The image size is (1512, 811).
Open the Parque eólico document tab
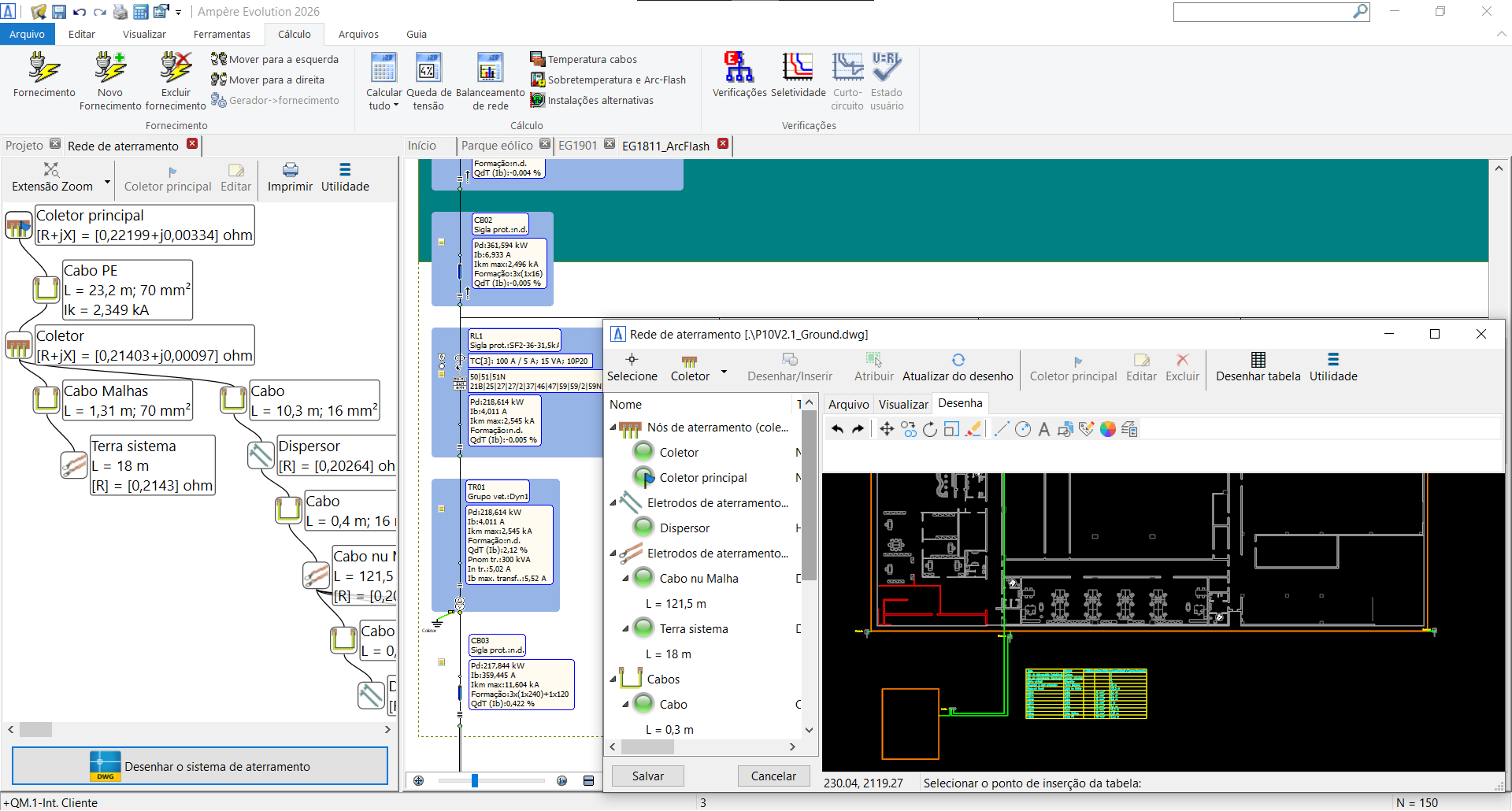pyautogui.click(x=497, y=146)
